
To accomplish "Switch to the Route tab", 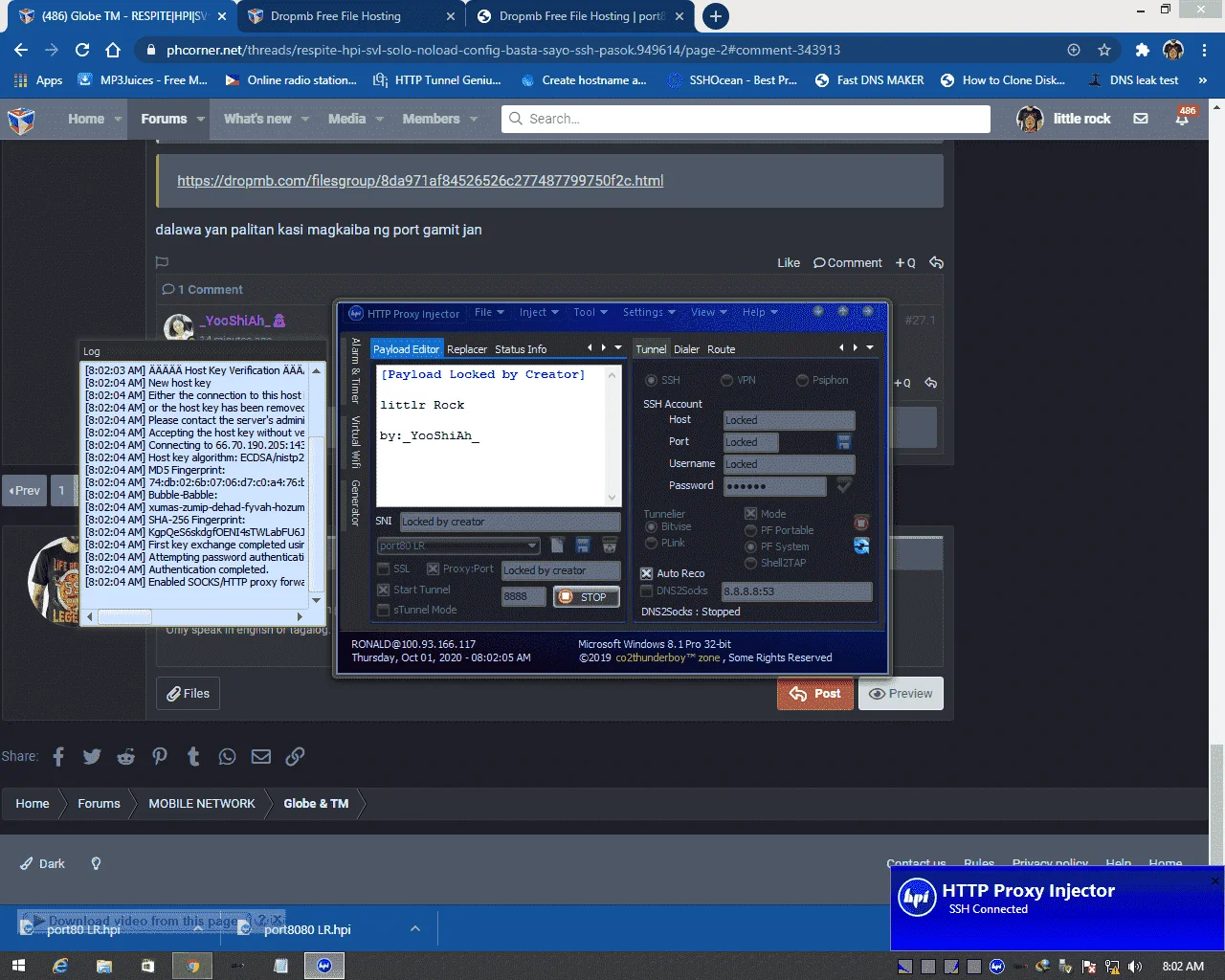I will (722, 349).
